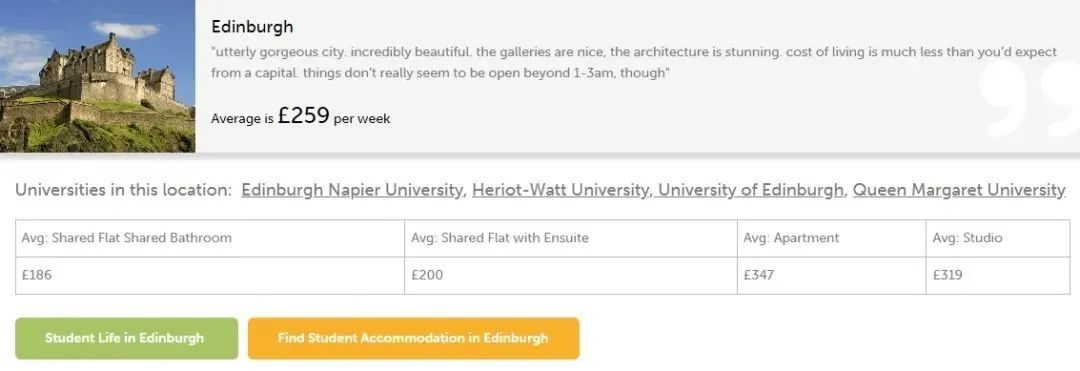Click the large quotation mark icon

point(1028,96)
